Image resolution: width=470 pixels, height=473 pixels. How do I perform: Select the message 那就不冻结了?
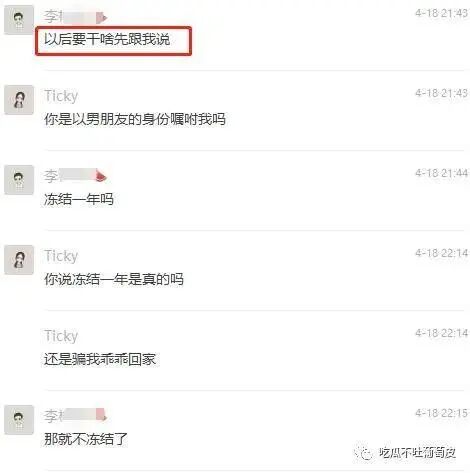click(86, 439)
